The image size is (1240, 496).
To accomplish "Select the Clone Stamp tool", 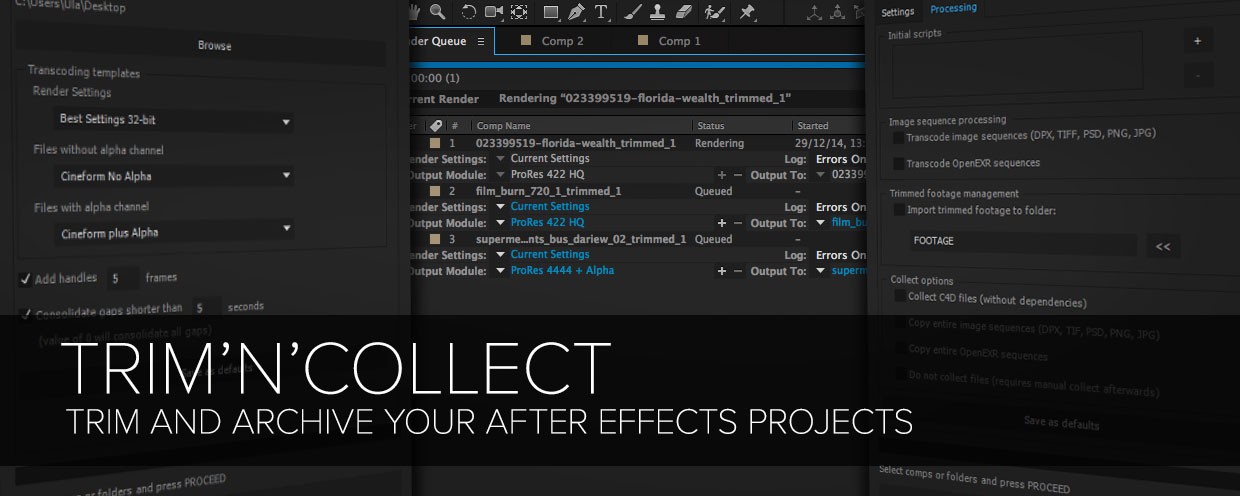I will pos(657,12).
